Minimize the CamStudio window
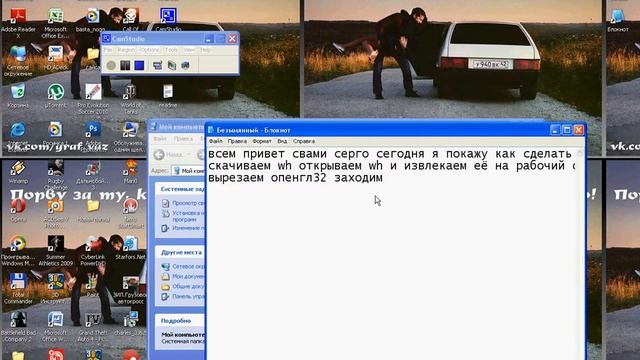Image resolution: width=640 pixels, height=360 pixels. [x=209, y=39]
